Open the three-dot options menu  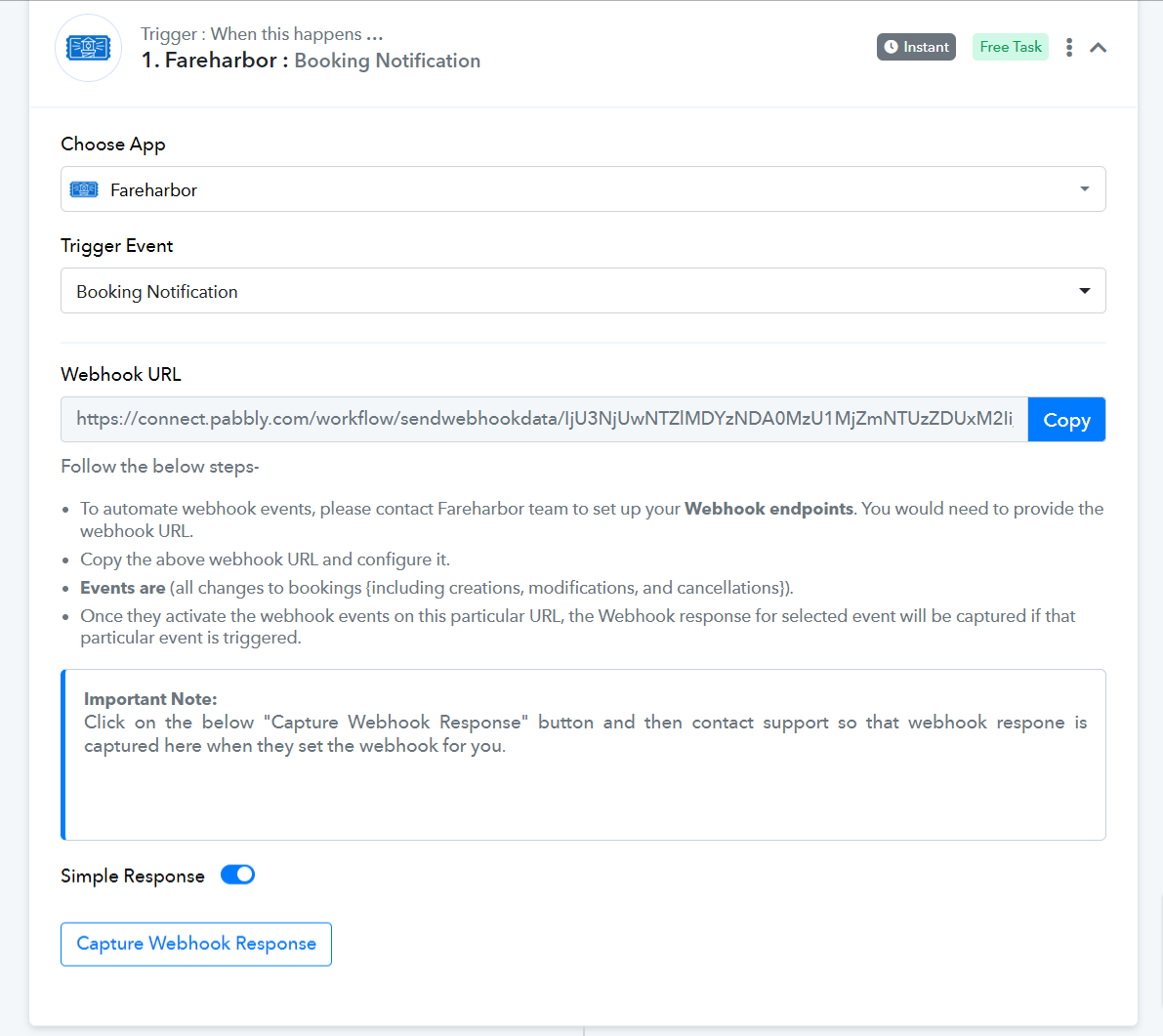click(x=1069, y=48)
